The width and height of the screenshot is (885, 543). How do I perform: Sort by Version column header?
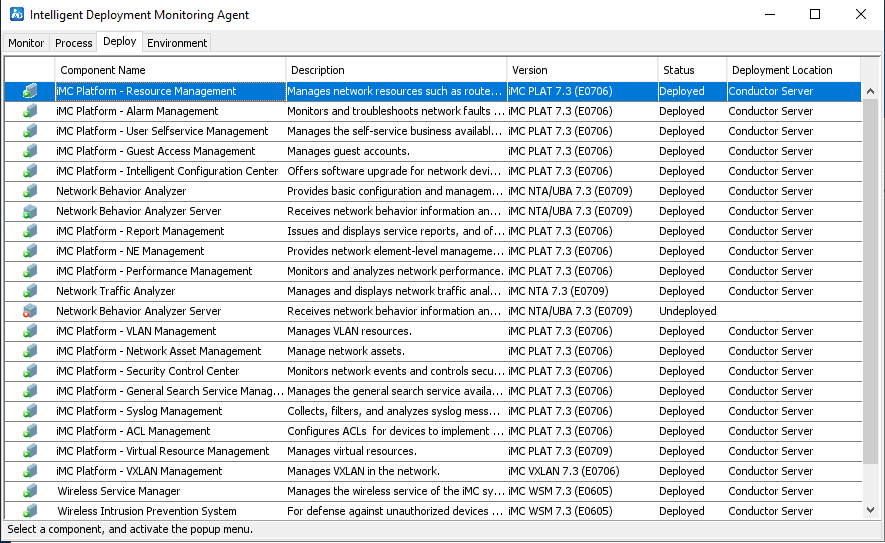point(582,70)
